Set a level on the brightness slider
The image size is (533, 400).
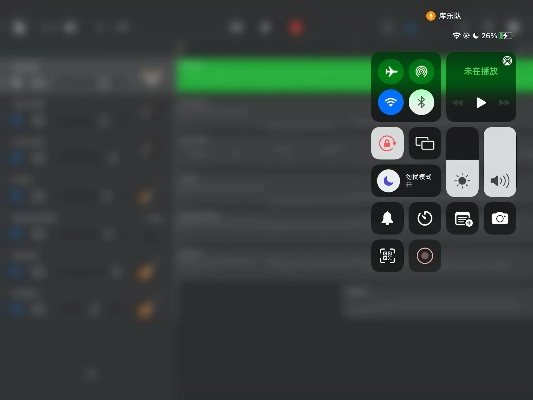tap(462, 162)
